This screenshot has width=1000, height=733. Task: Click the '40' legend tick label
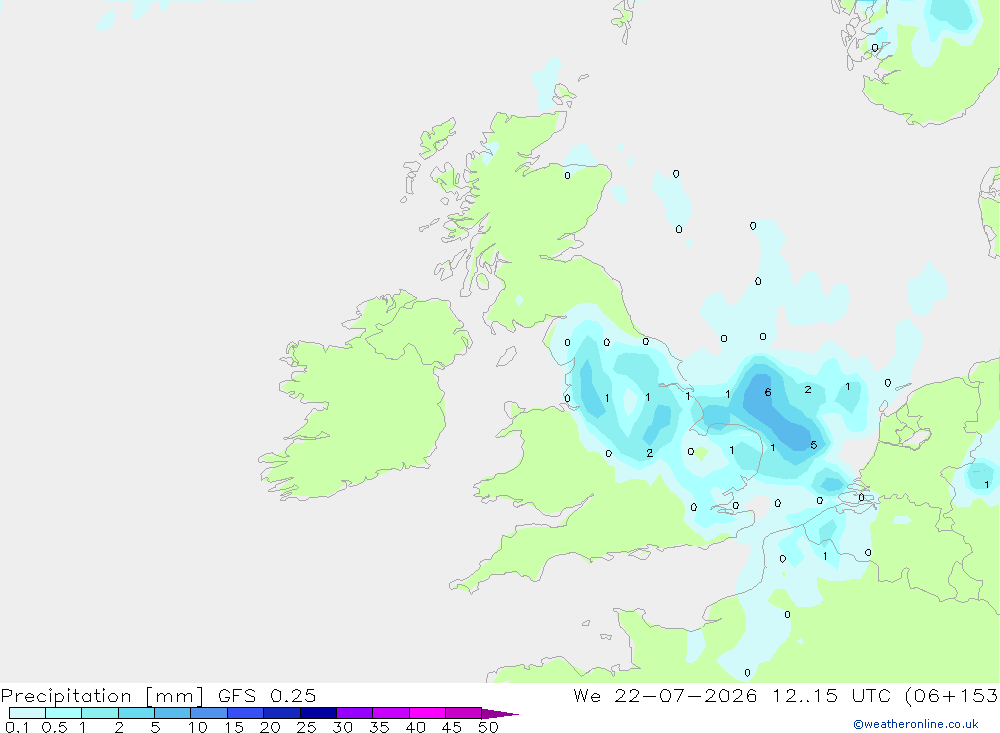tap(415, 727)
